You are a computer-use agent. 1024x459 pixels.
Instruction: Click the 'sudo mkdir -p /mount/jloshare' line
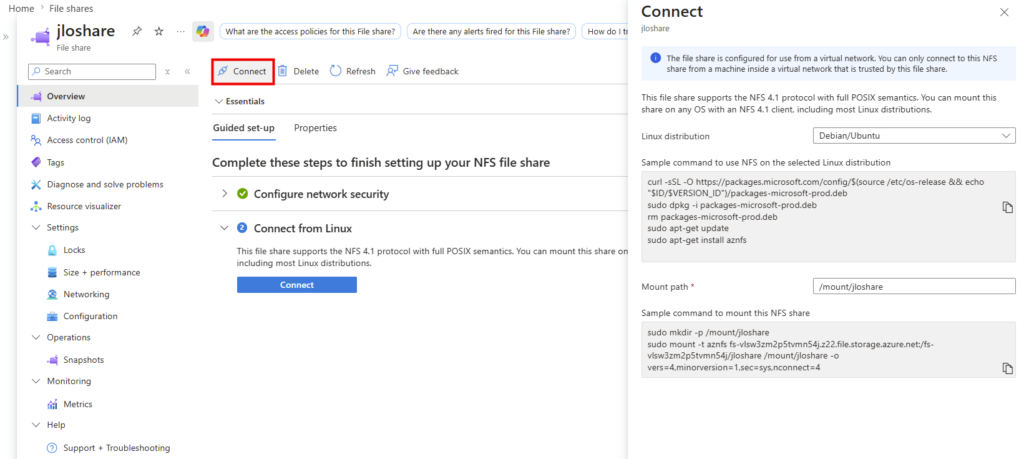pyautogui.click(x=709, y=332)
